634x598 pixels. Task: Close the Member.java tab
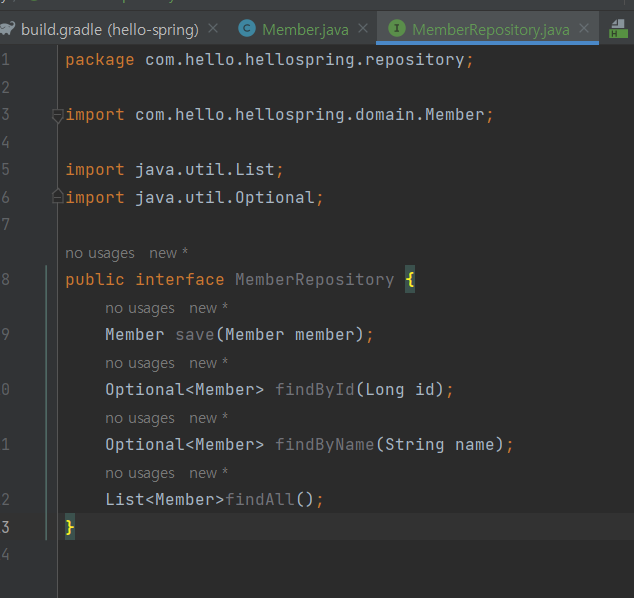tap(363, 29)
